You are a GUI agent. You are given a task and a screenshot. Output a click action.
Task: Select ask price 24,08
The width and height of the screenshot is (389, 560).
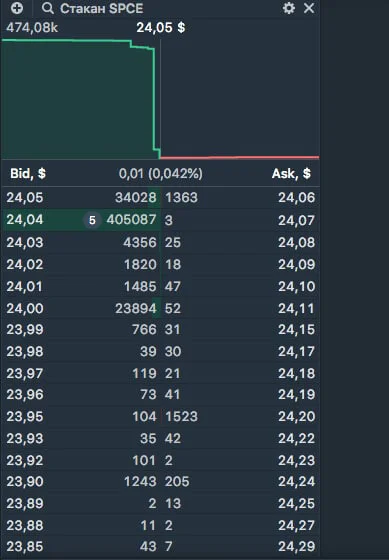pyautogui.click(x=296, y=242)
